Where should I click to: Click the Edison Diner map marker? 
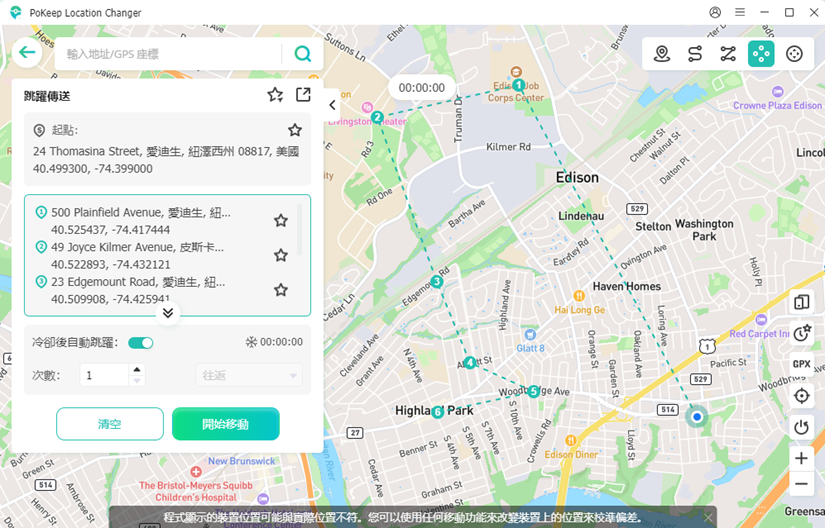(571, 440)
